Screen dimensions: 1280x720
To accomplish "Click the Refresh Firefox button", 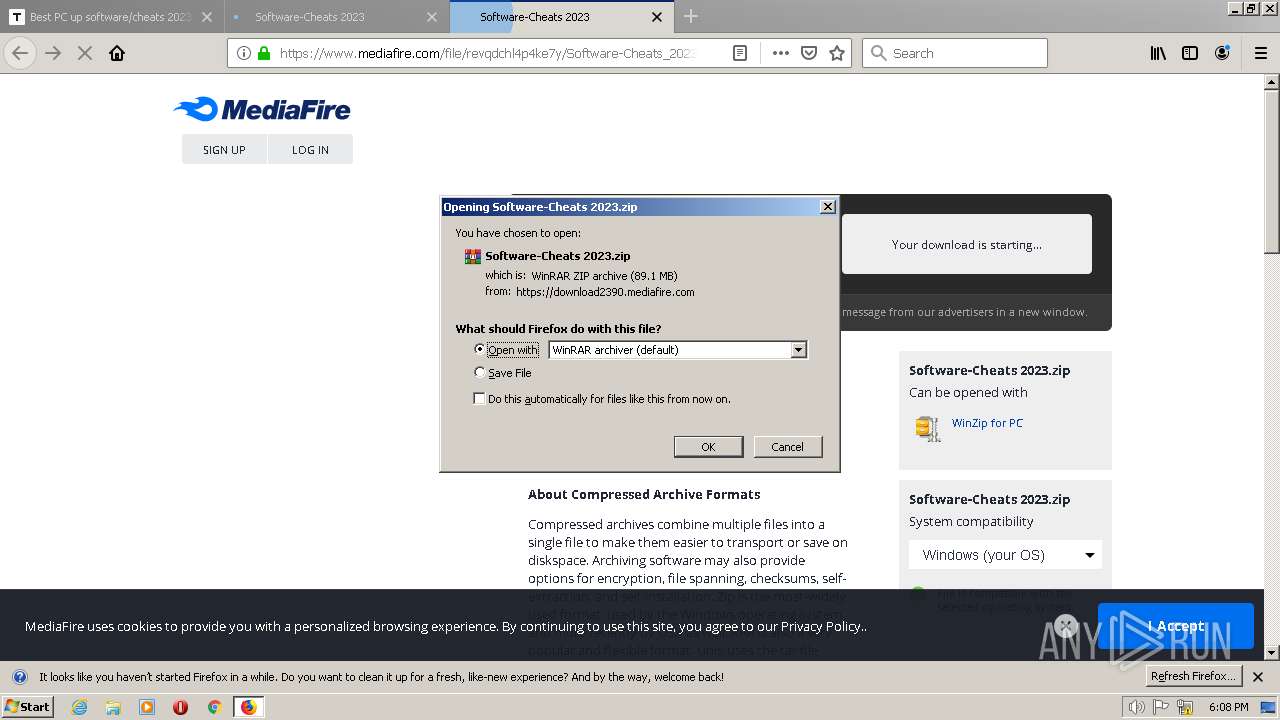I will [x=1194, y=676].
